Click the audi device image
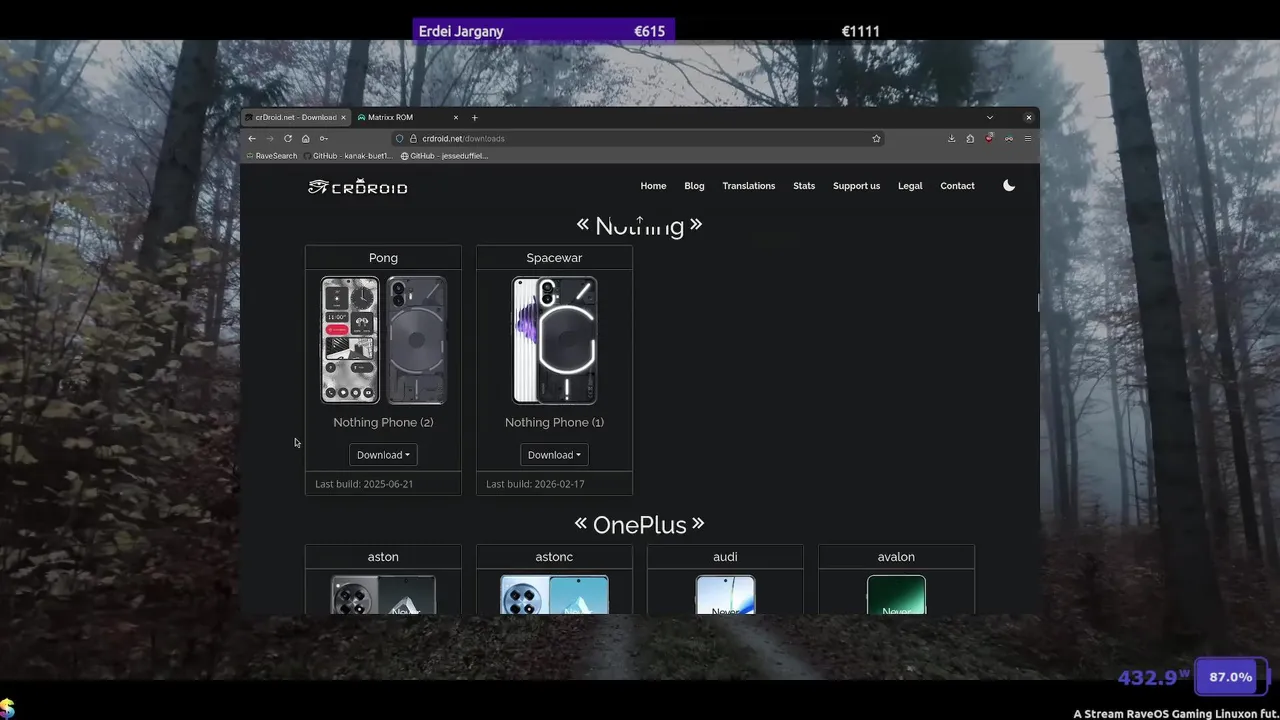Screen dimensions: 1280x720 [x=725, y=595]
